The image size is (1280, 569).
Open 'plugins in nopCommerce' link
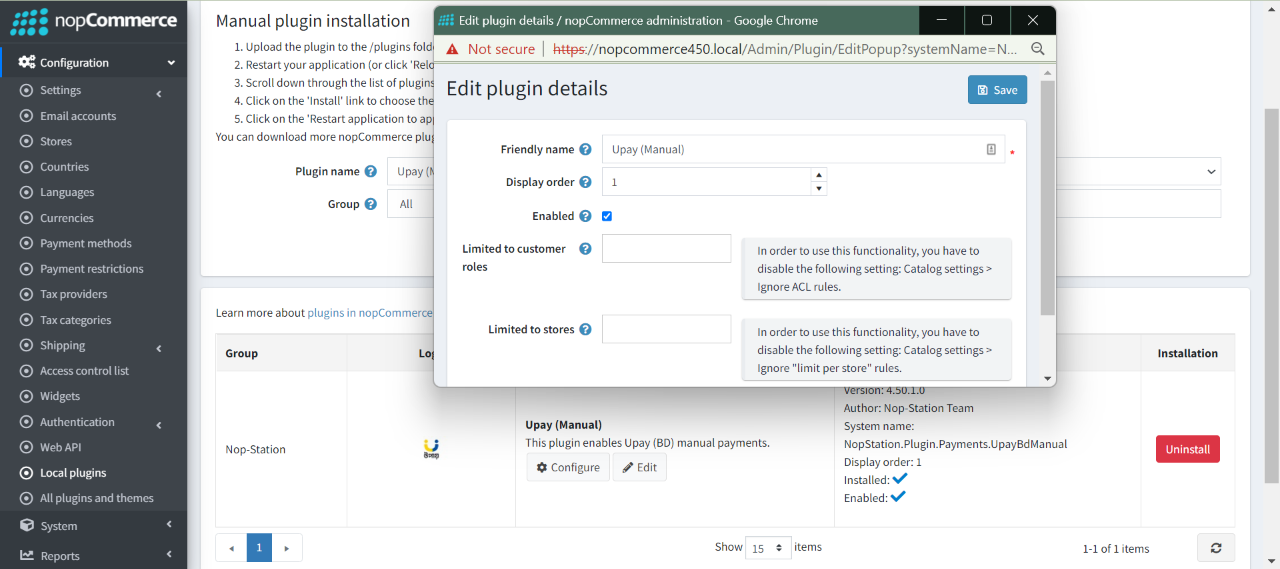370,313
